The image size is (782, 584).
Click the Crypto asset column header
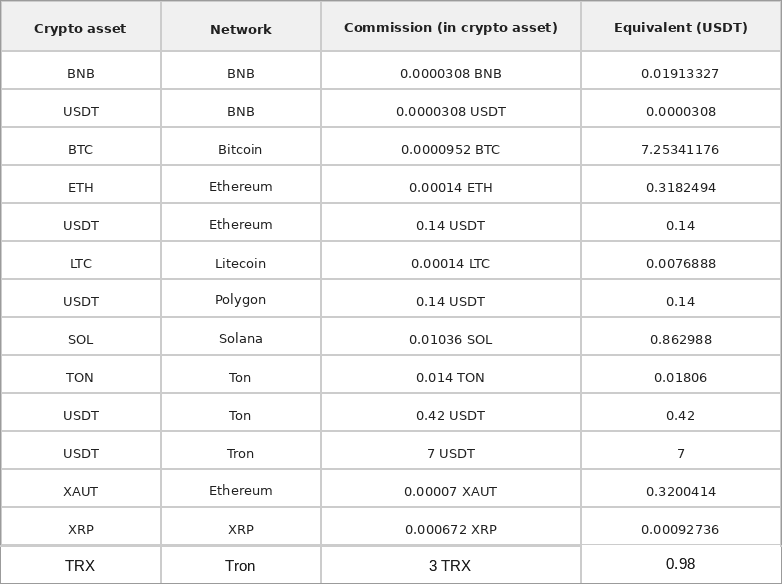coord(80,28)
